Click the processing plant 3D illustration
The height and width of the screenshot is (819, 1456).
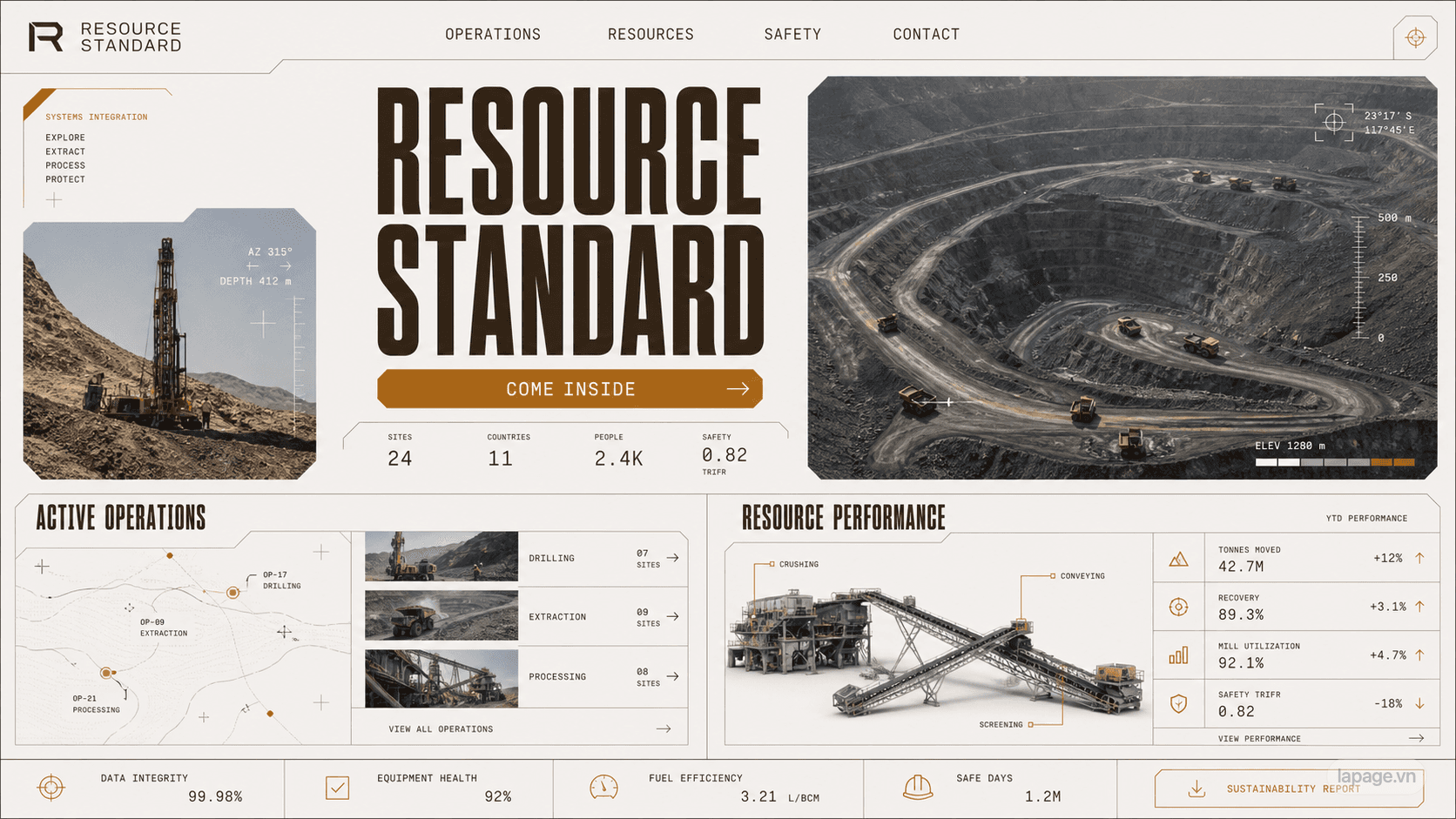click(936, 653)
